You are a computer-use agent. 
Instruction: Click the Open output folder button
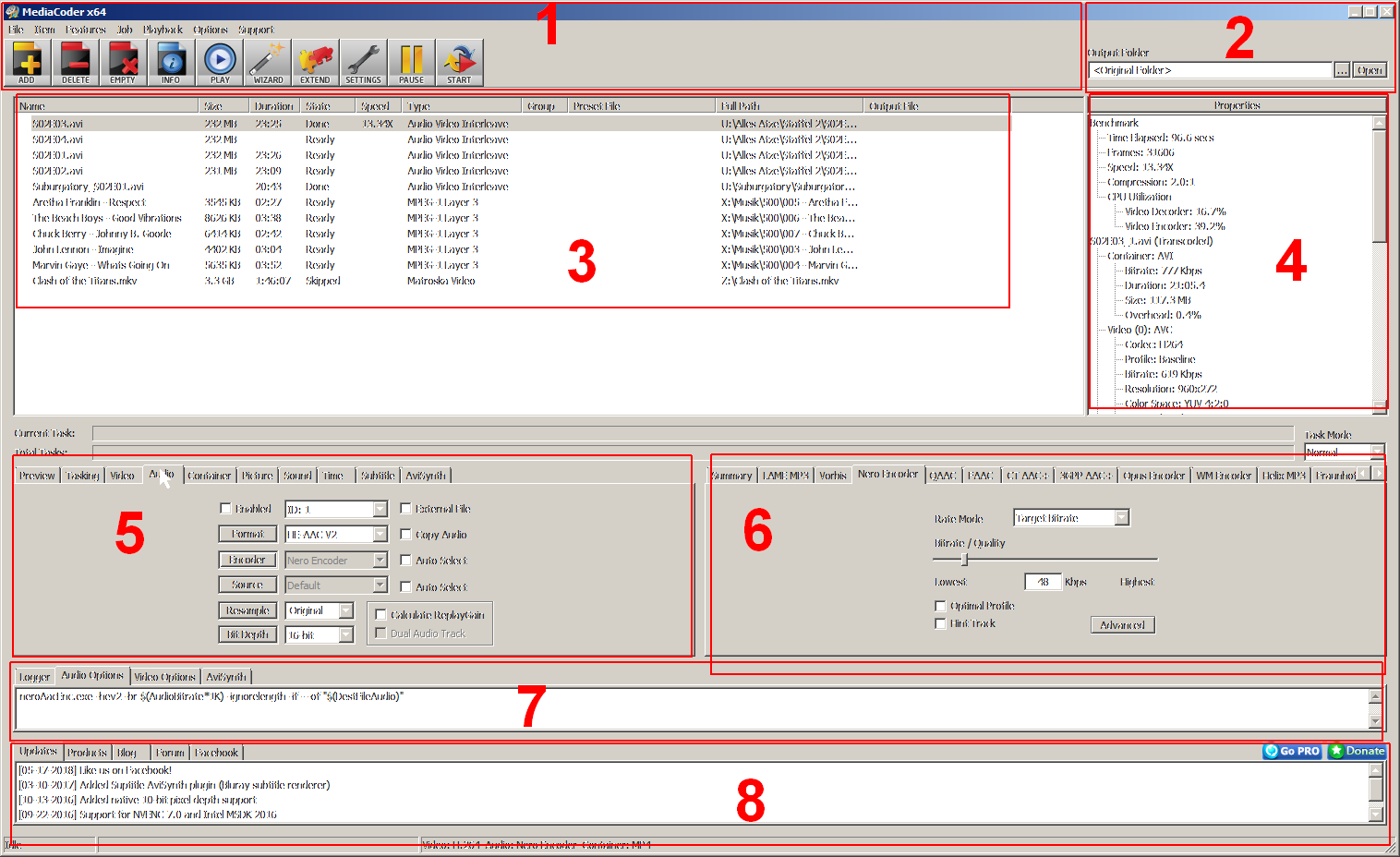[1370, 70]
